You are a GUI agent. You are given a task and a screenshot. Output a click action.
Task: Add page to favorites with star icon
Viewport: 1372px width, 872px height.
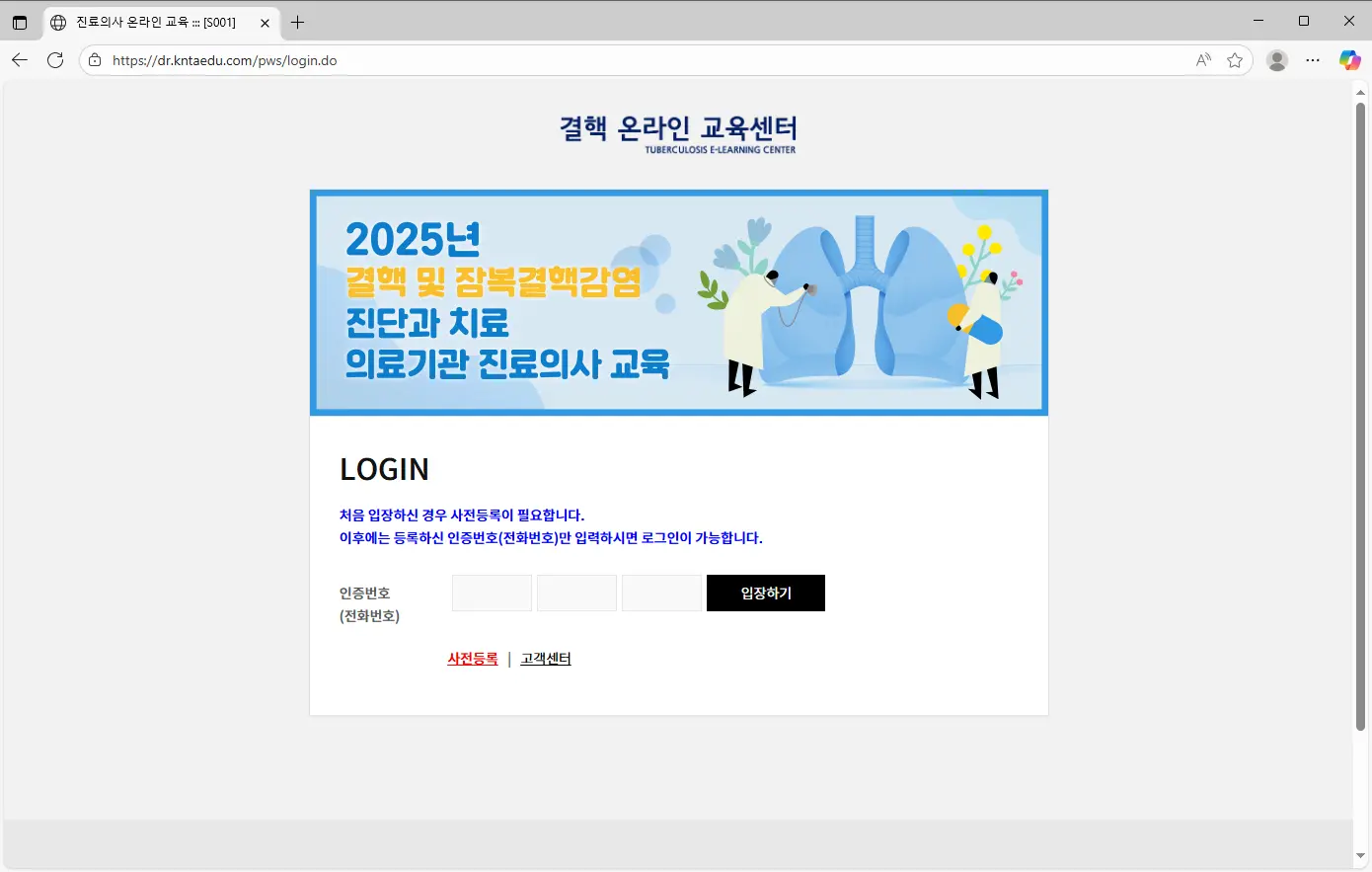point(1235,60)
